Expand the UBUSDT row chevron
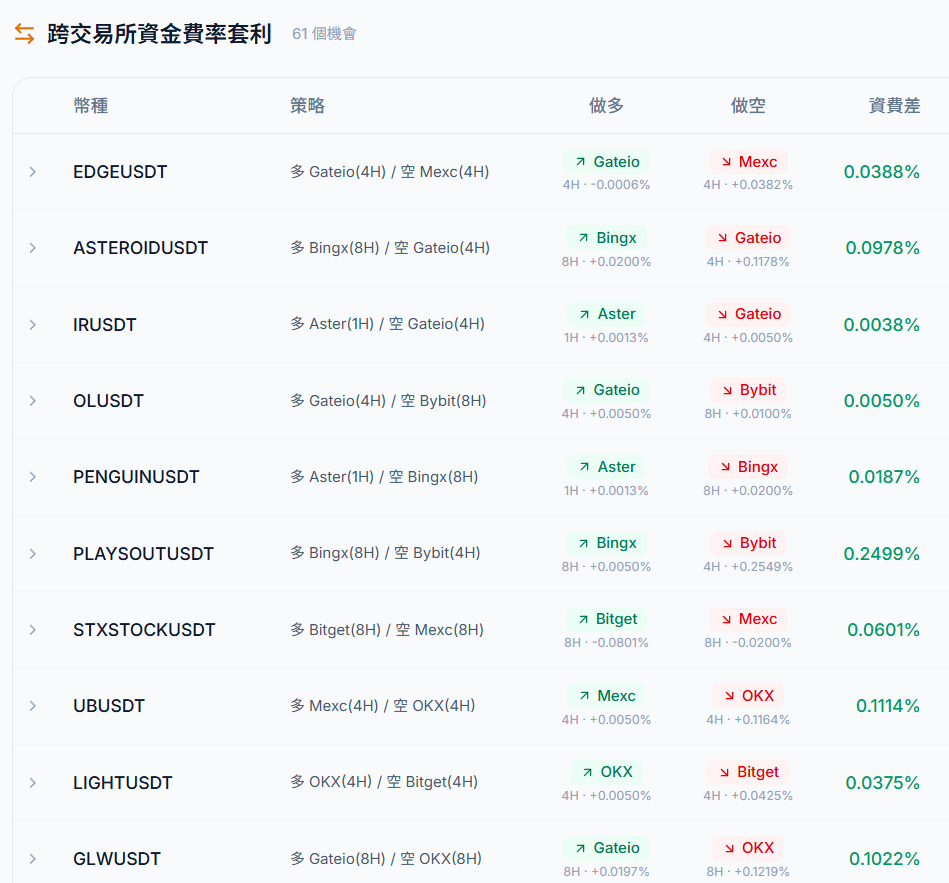This screenshot has height=883, width=949. [x=33, y=706]
